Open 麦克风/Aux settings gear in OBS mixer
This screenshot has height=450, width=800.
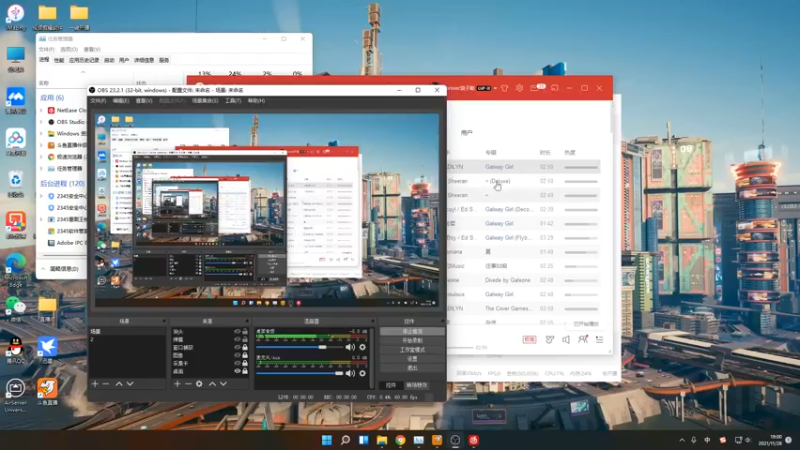(362, 373)
